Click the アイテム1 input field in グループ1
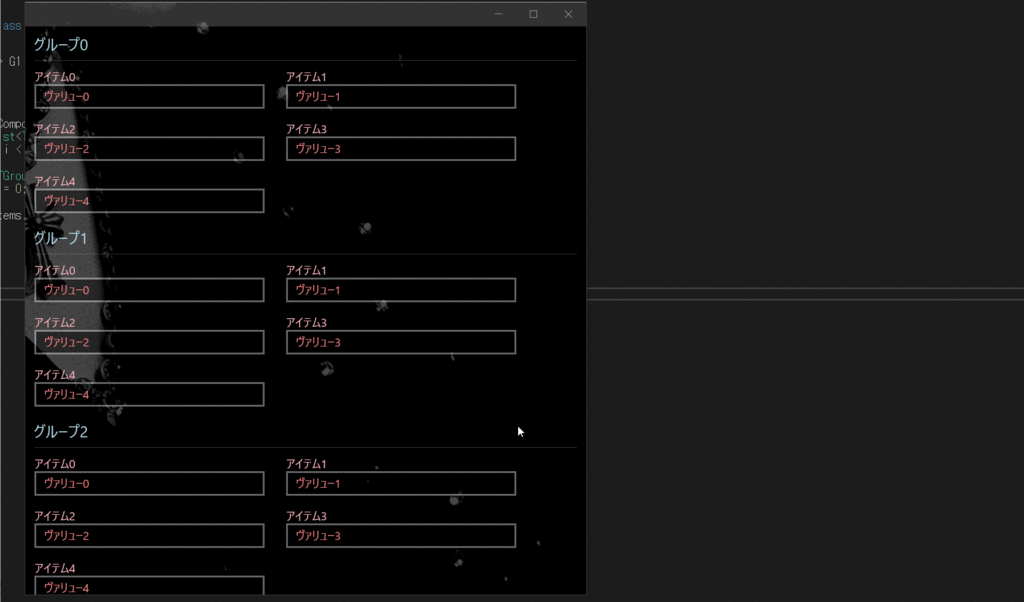This screenshot has height=602, width=1024. [401, 290]
